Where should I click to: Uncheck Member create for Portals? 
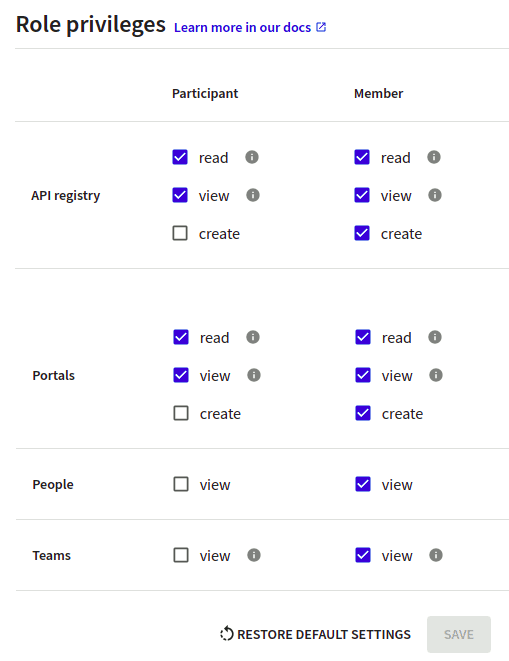pyautogui.click(x=363, y=413)
